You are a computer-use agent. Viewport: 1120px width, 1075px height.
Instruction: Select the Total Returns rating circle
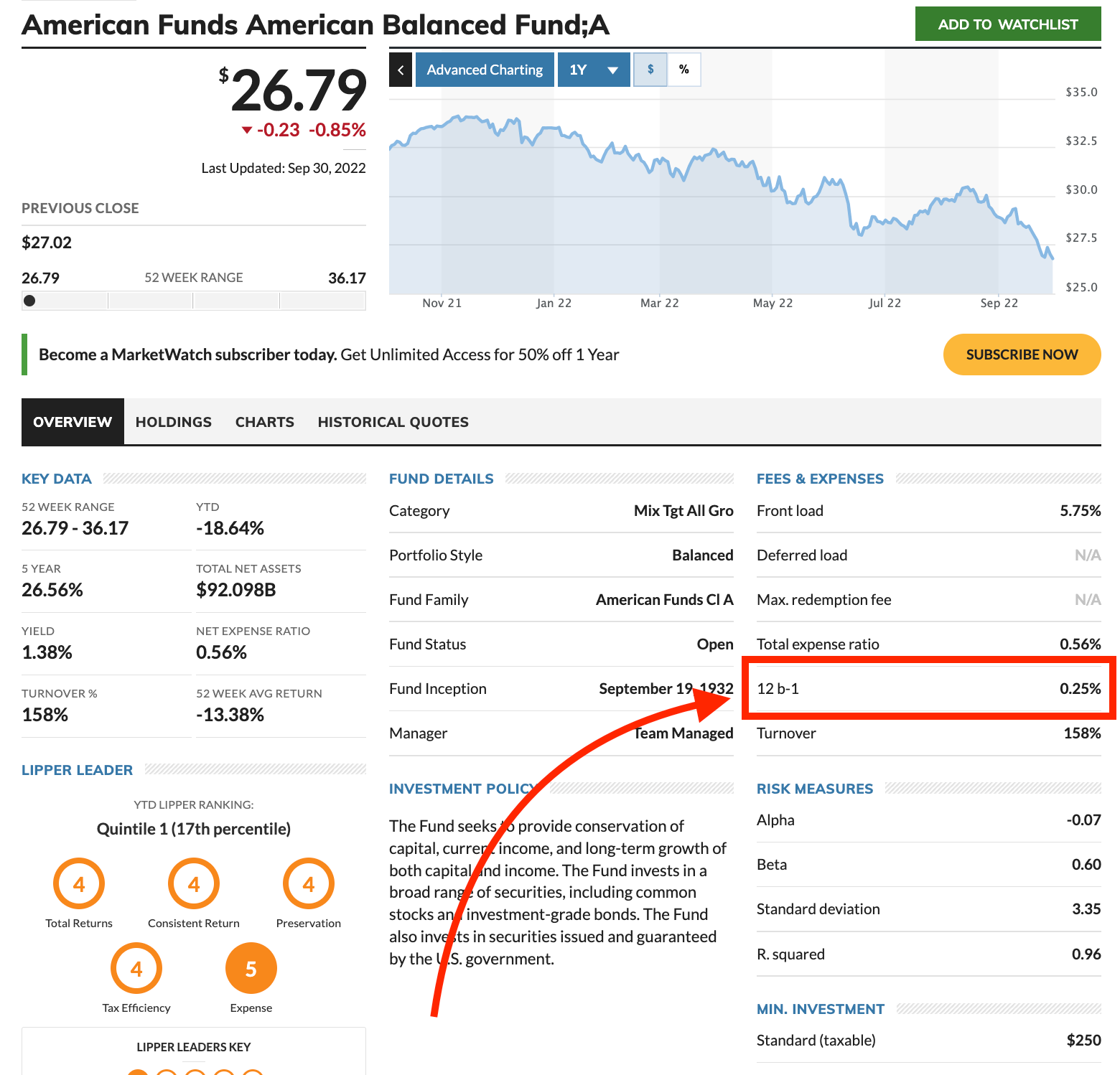(79, 884)
